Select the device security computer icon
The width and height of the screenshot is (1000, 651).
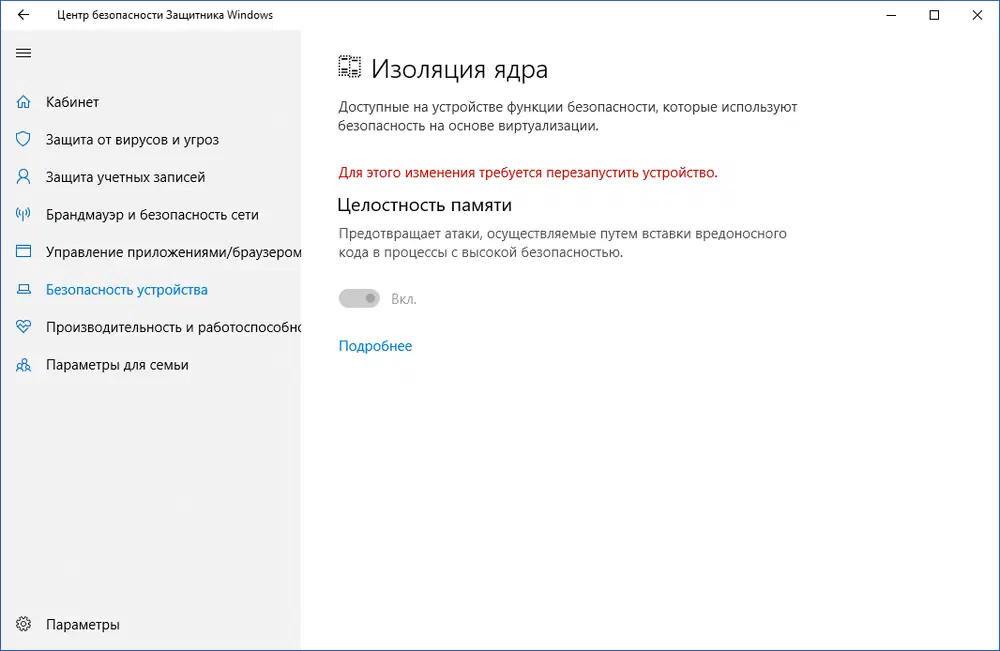[x=23, y=289]
